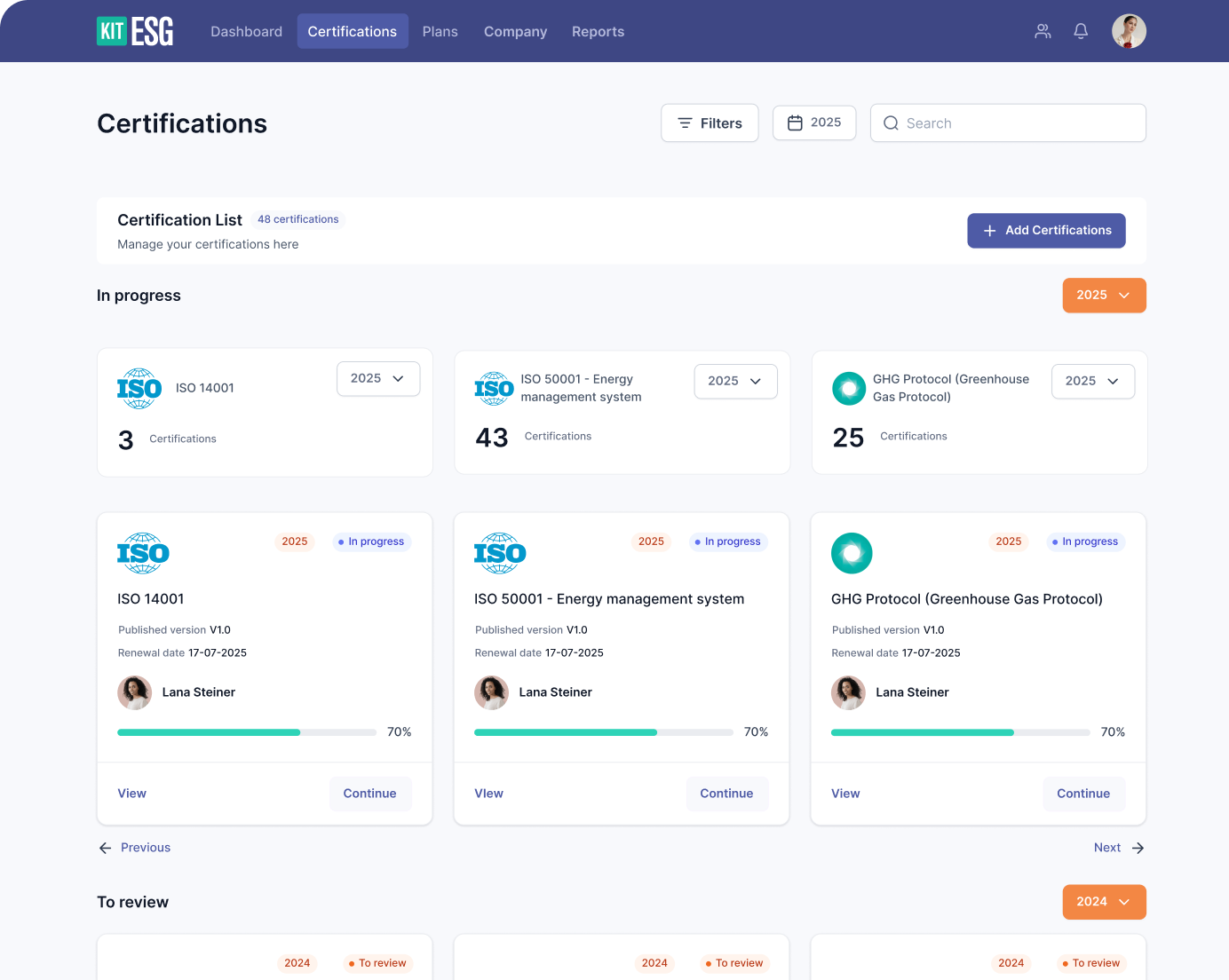The height and width of the screenshot is (980, 1229).
Task: Expand the orange 2024 To review dropdown
Action: [1104, 902]
